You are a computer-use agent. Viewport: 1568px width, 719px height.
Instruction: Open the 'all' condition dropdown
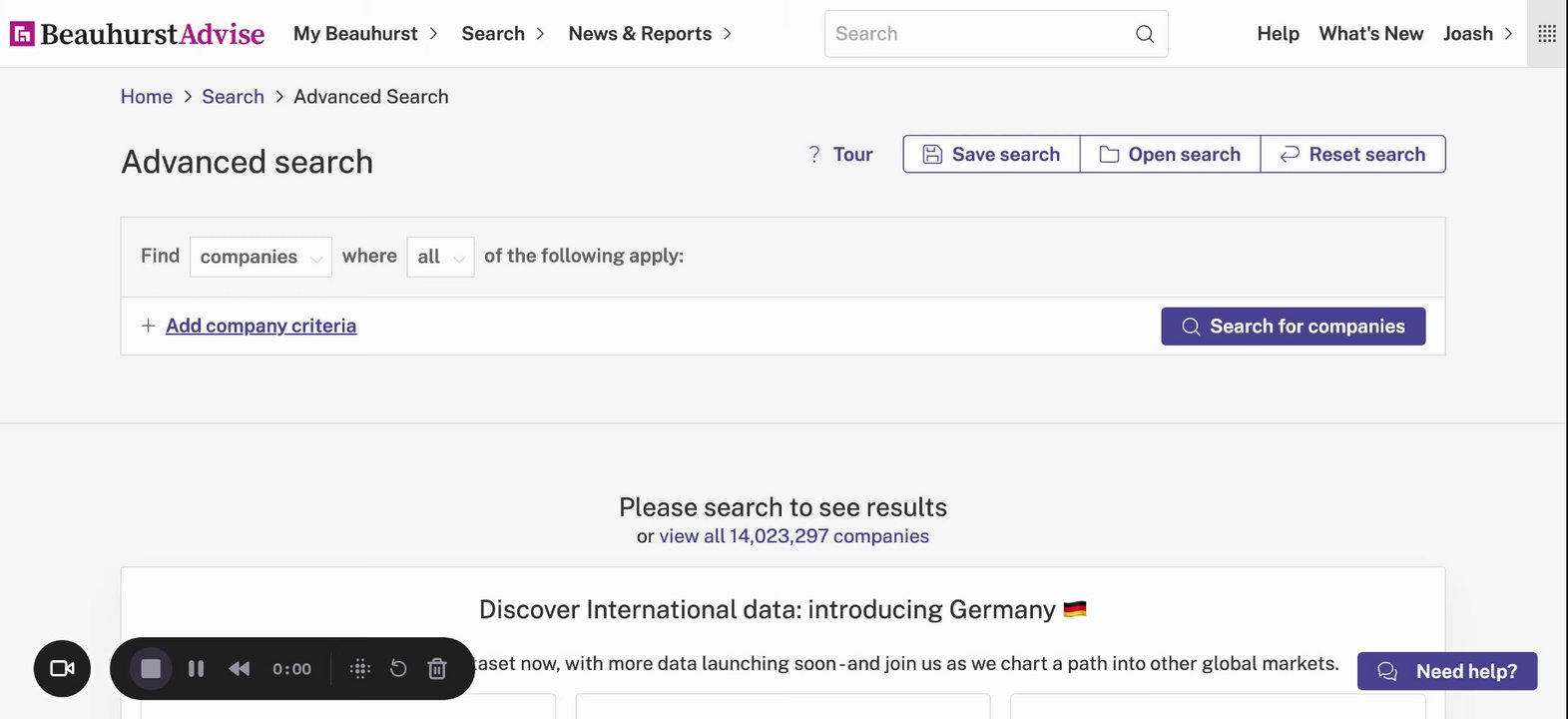click(x=440, y=257)
